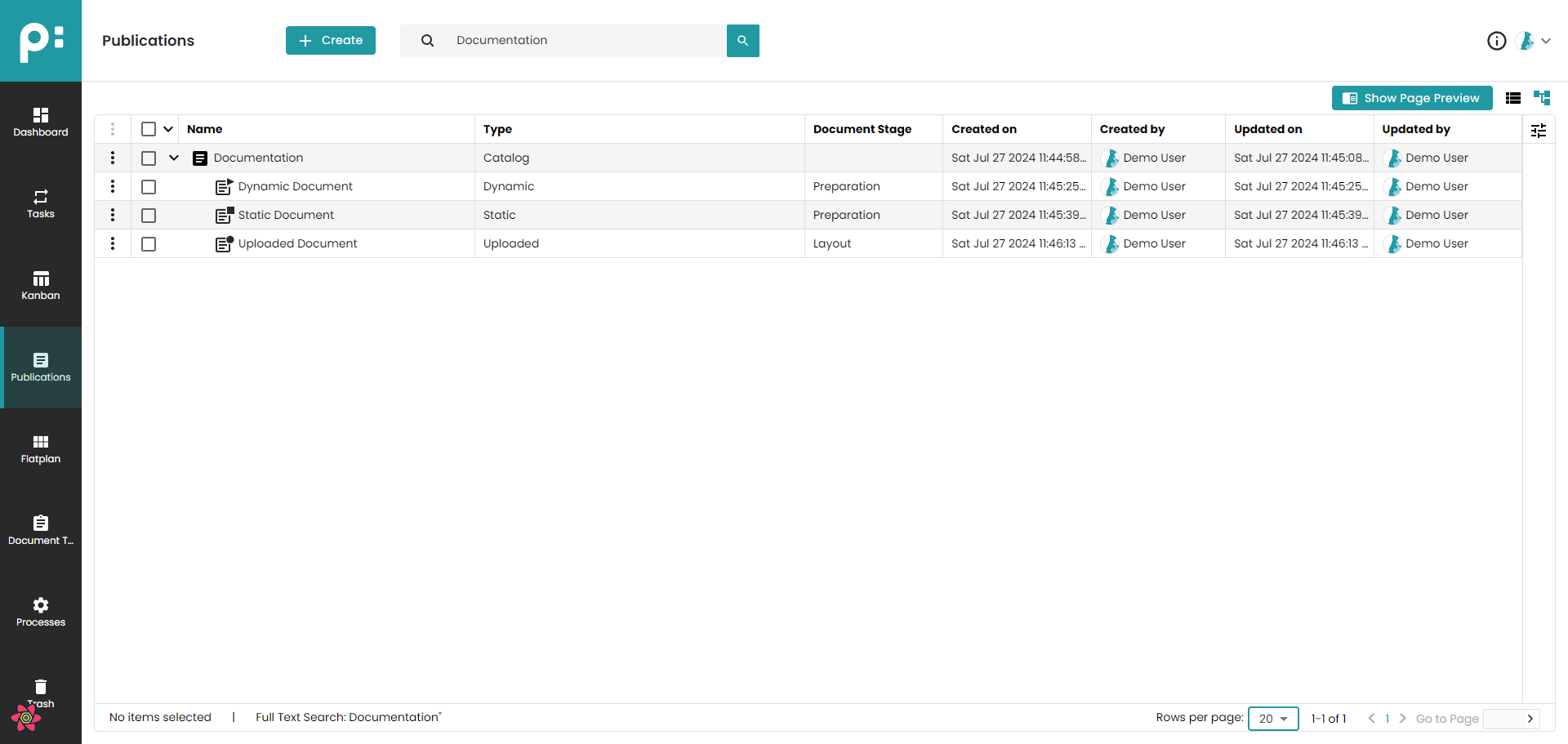The image size is (1568, 744).
Task: Expand the user profile menu
Action: pyautogui.click(x=1535, y=41)
